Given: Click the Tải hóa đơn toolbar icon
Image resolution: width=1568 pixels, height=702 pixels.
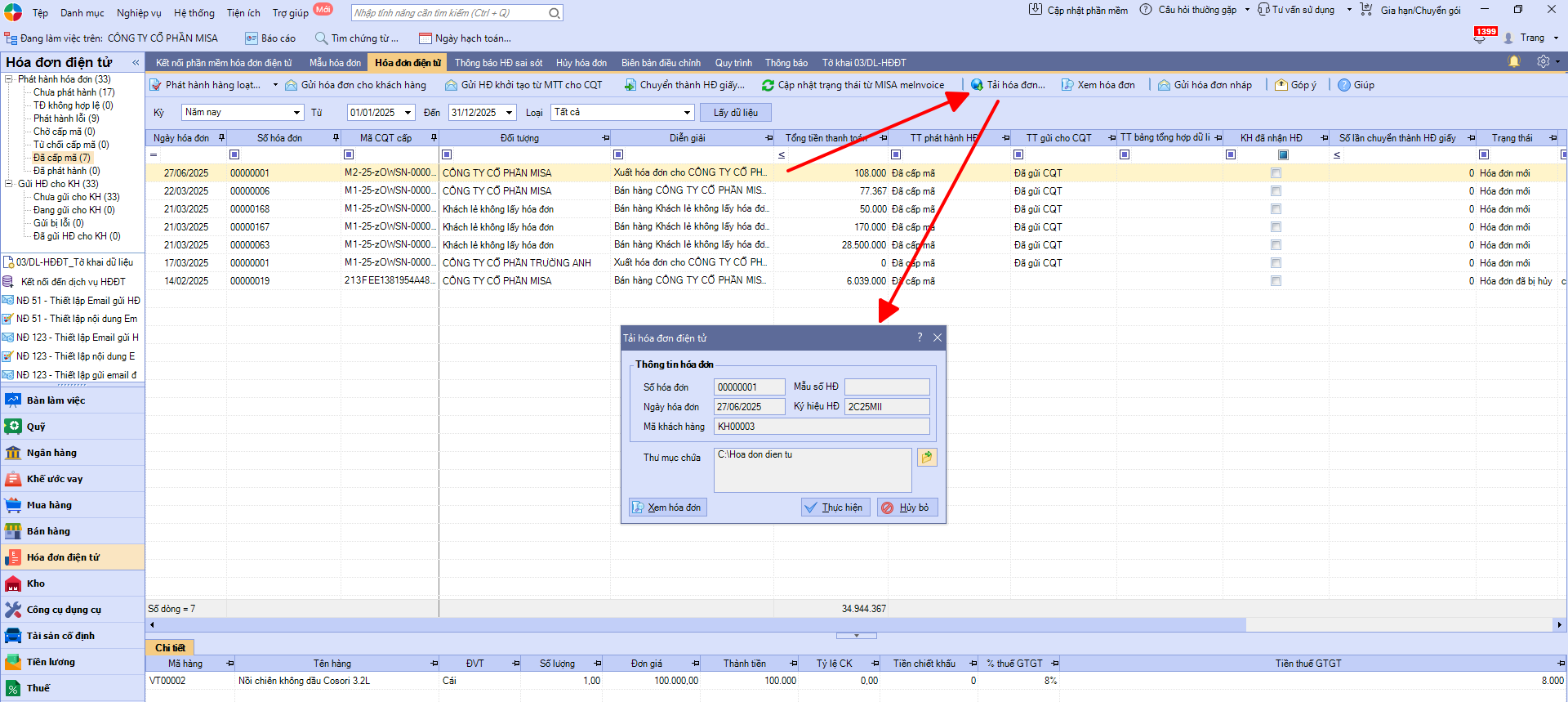Looking at the screenshot, I should [x=977, y=85].
